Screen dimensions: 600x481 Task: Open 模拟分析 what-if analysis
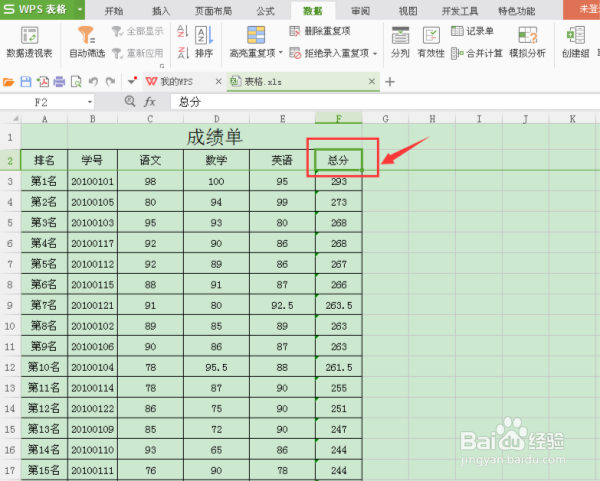tap(527, 42)
